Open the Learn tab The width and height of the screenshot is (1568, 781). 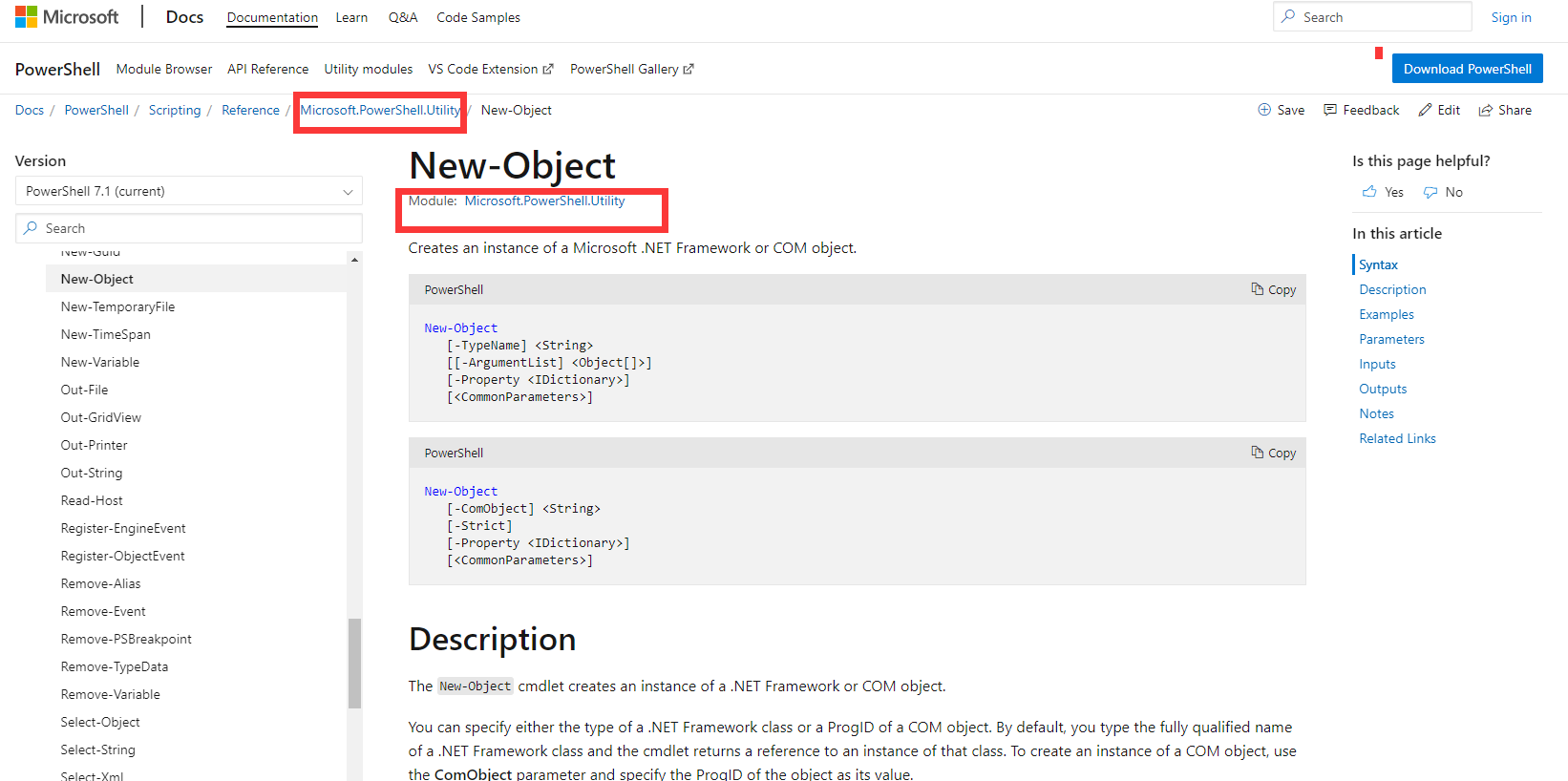click(351, 17)
